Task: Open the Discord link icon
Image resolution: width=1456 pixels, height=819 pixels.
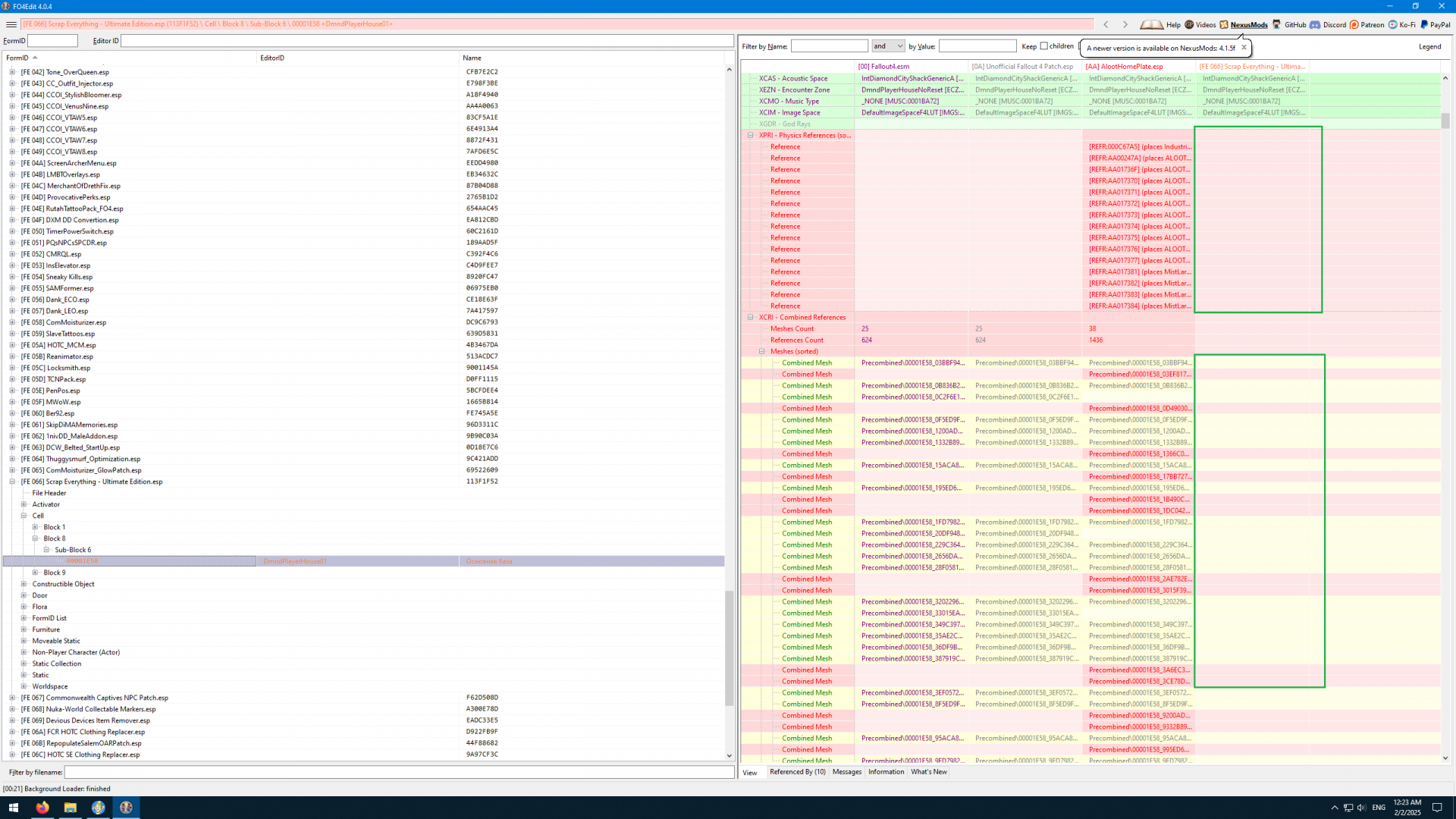Action: coord(1315,24)
